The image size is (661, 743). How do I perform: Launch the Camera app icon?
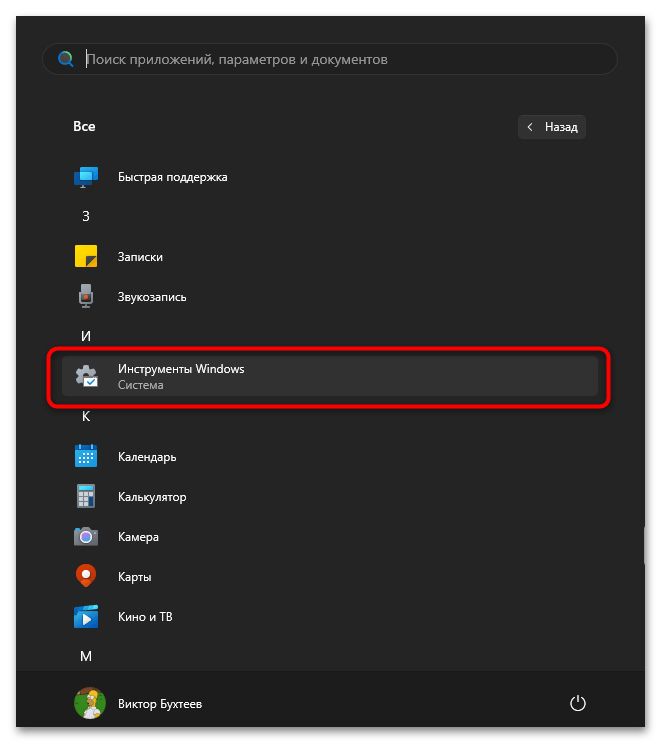pos(86,536)
